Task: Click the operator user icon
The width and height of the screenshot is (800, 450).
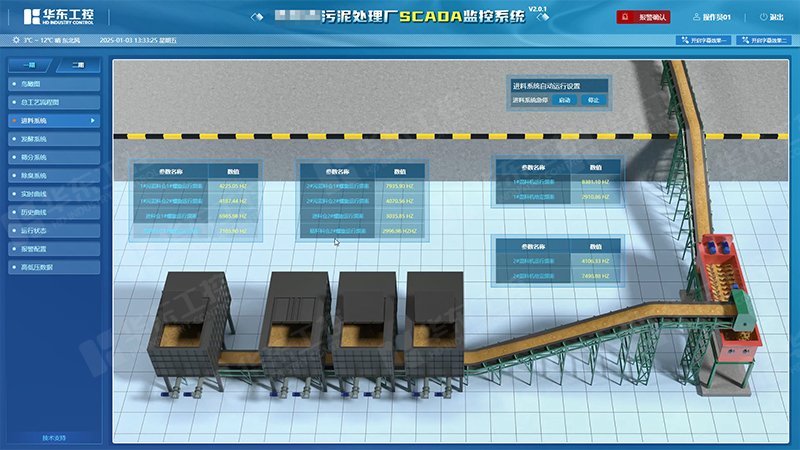Action: pos(695,17)
